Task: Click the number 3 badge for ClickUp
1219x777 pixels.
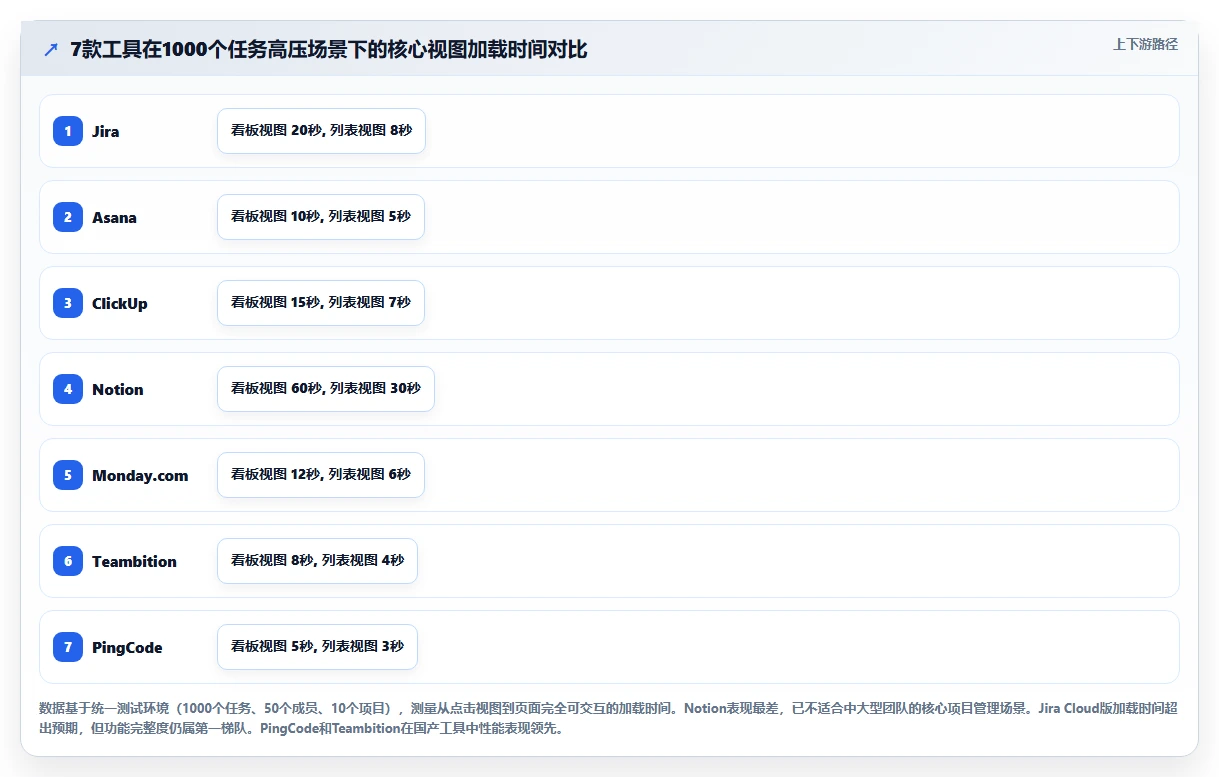Action: click(x=68, y=303)
